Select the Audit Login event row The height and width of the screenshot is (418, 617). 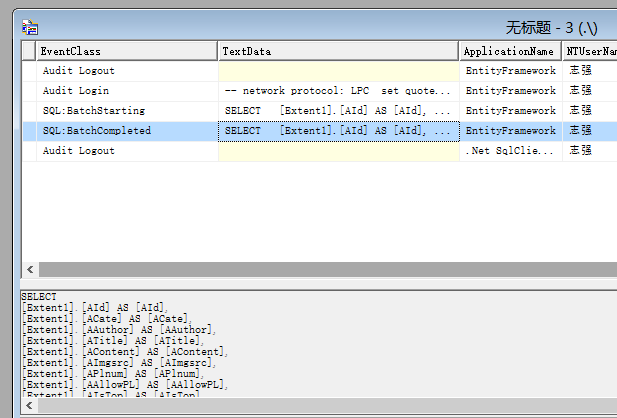coord(78,91)
